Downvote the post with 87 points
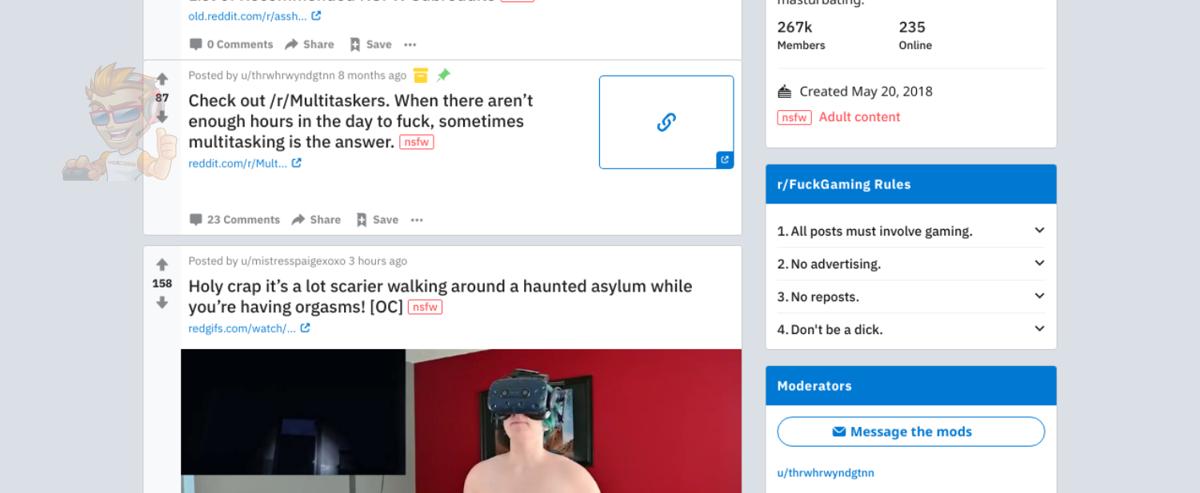 pos(162,117)
